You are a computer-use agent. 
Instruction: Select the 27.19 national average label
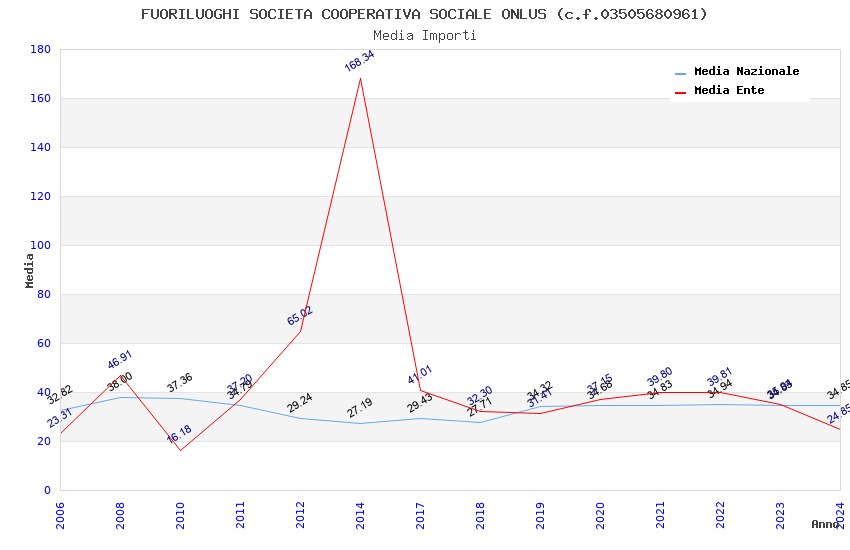click(360, 408)
